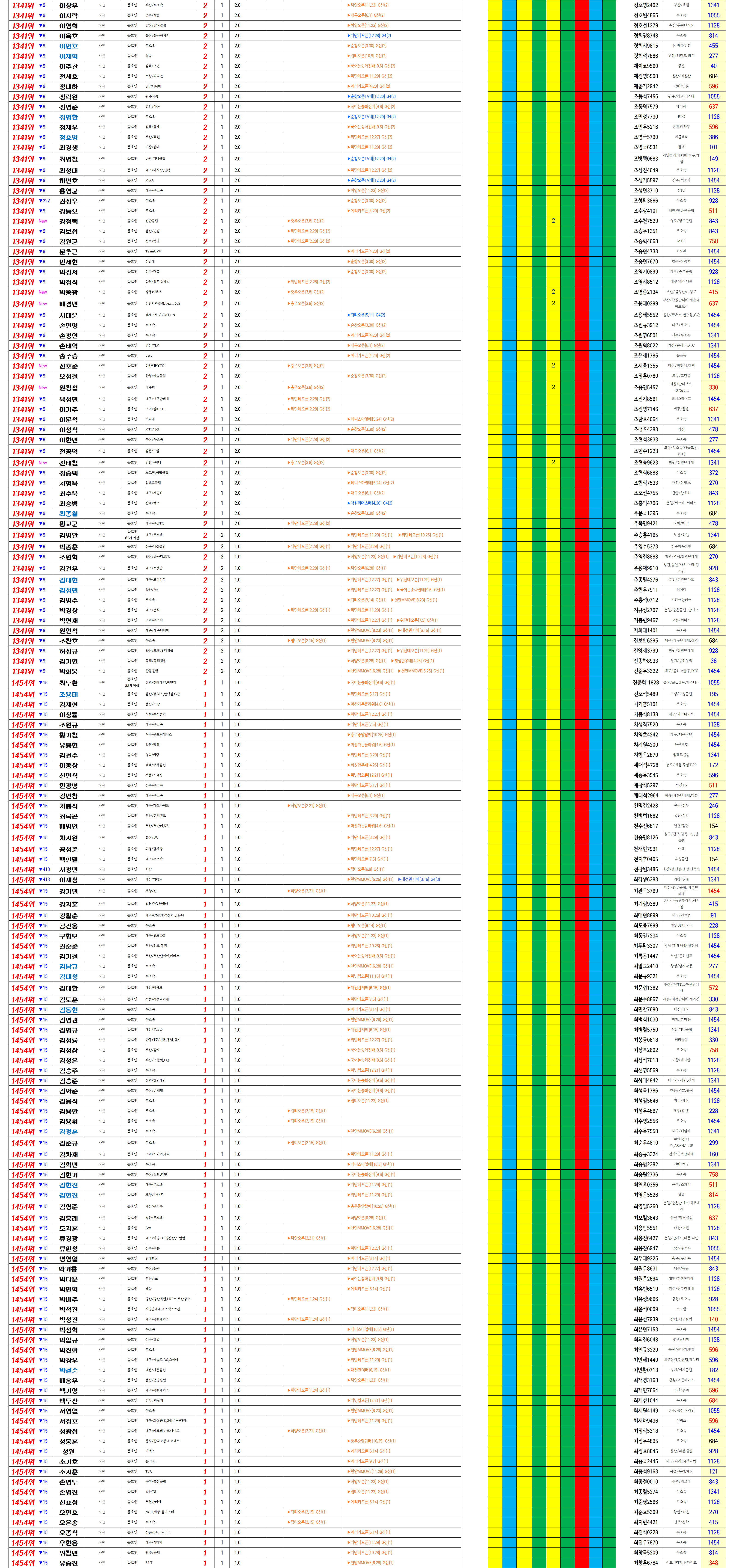This screenshot has height=1568, width=733.
Task: Open 대전관저배[3.16] G4(3) link for 이재상
Action: [420, 880]
